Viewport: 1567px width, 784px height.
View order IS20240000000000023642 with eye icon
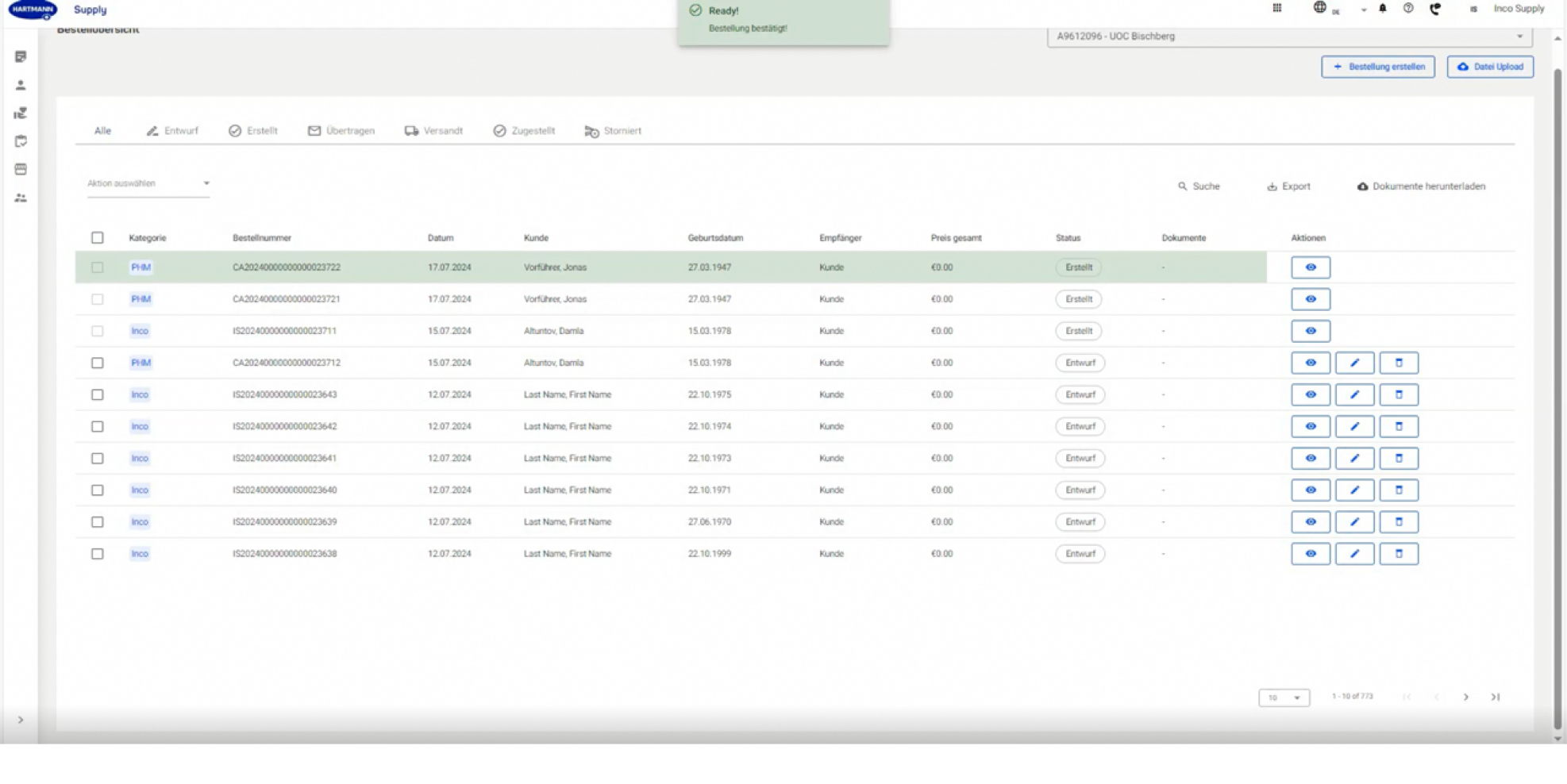(1311, 426)
